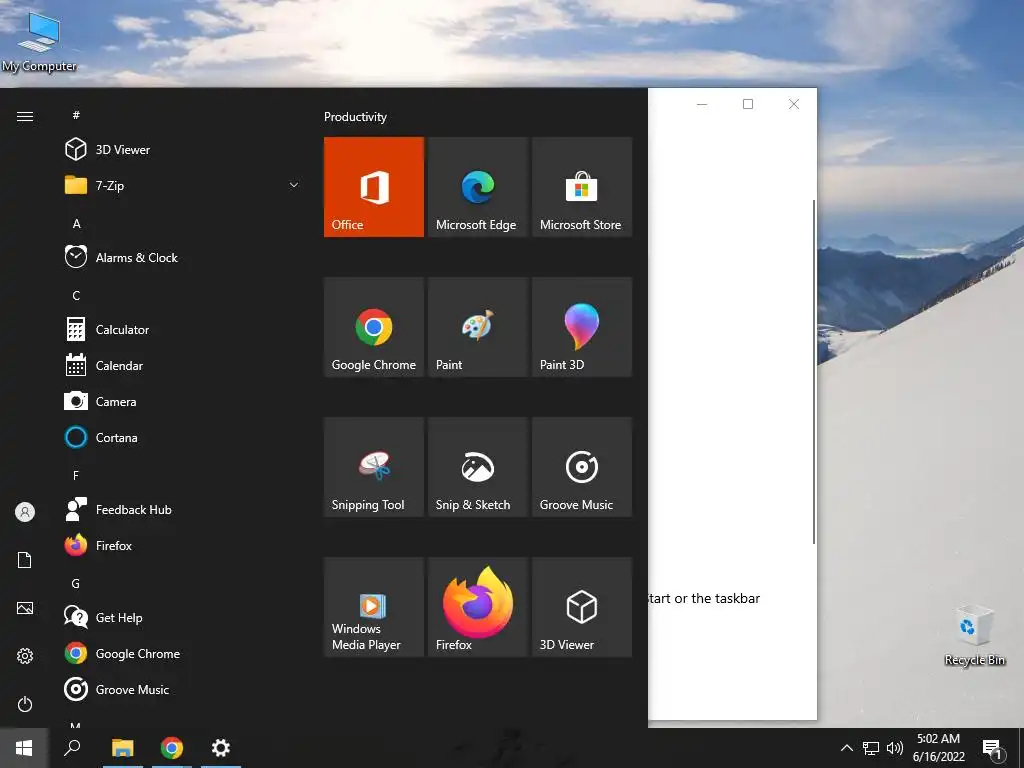Open the user account icon
This screenshot has width=1024, height=768.
[25, 512]
